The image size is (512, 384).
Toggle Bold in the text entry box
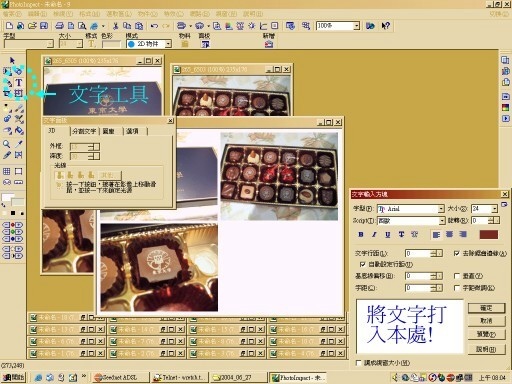(x=361, y=234)
